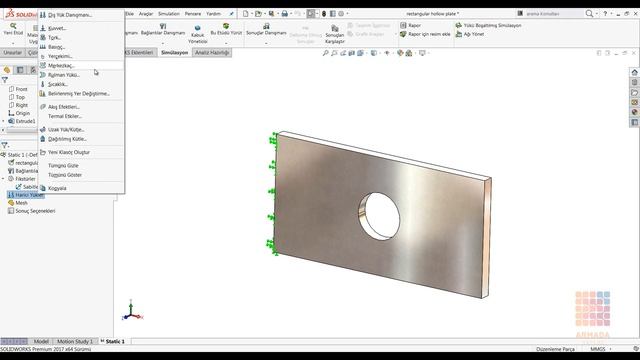Image resolution: width=640 pixels, height=360 pixels.
Task: Expand the Extrude1 feature node
Action: pos(4,121)
